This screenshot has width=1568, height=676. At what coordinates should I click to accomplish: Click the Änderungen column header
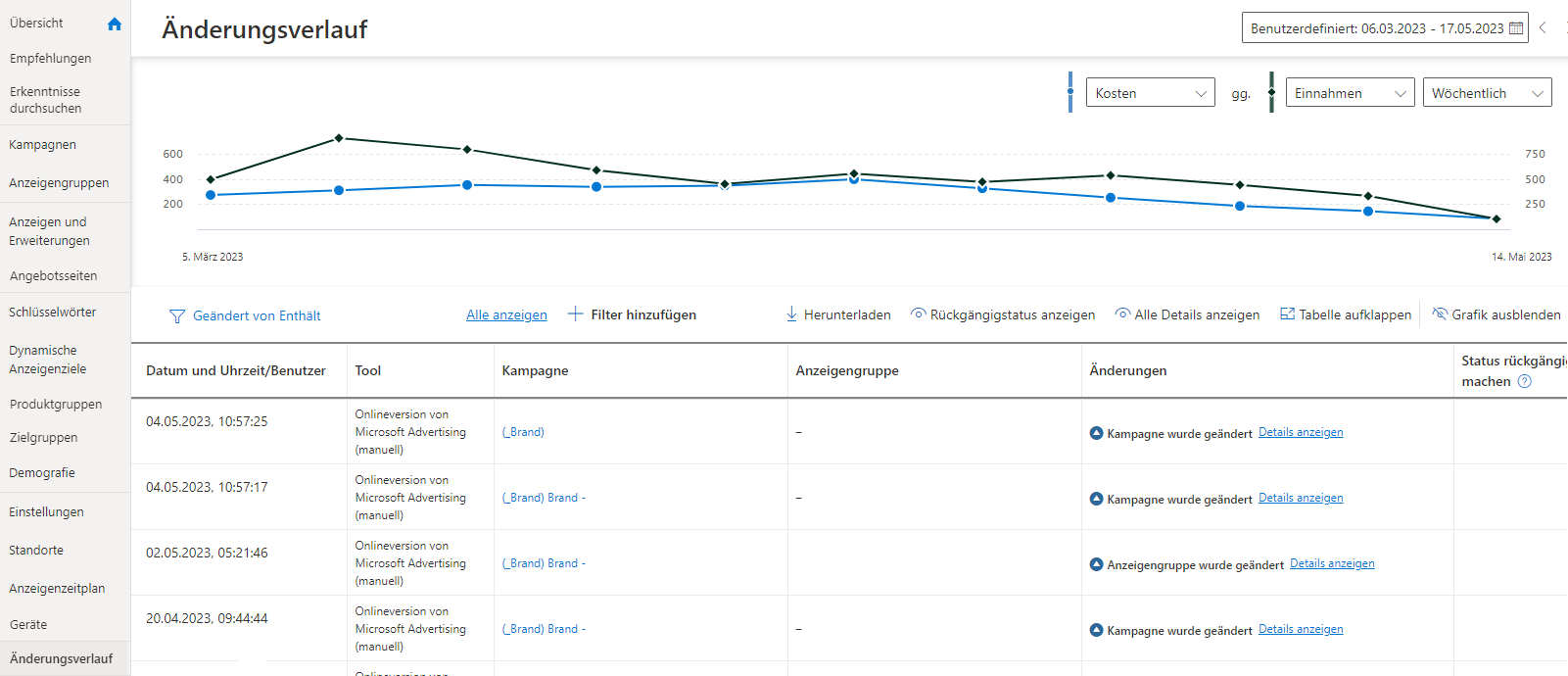pyautogui.click(x=1128, y=371)
